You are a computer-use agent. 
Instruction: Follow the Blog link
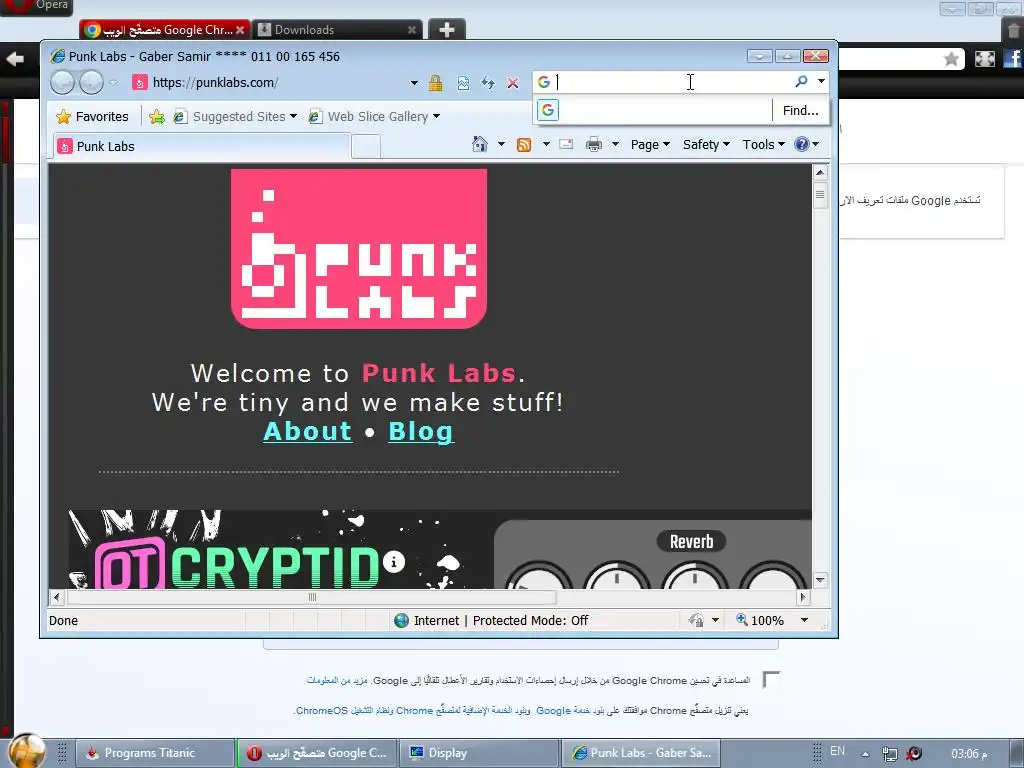coord(421,431)
